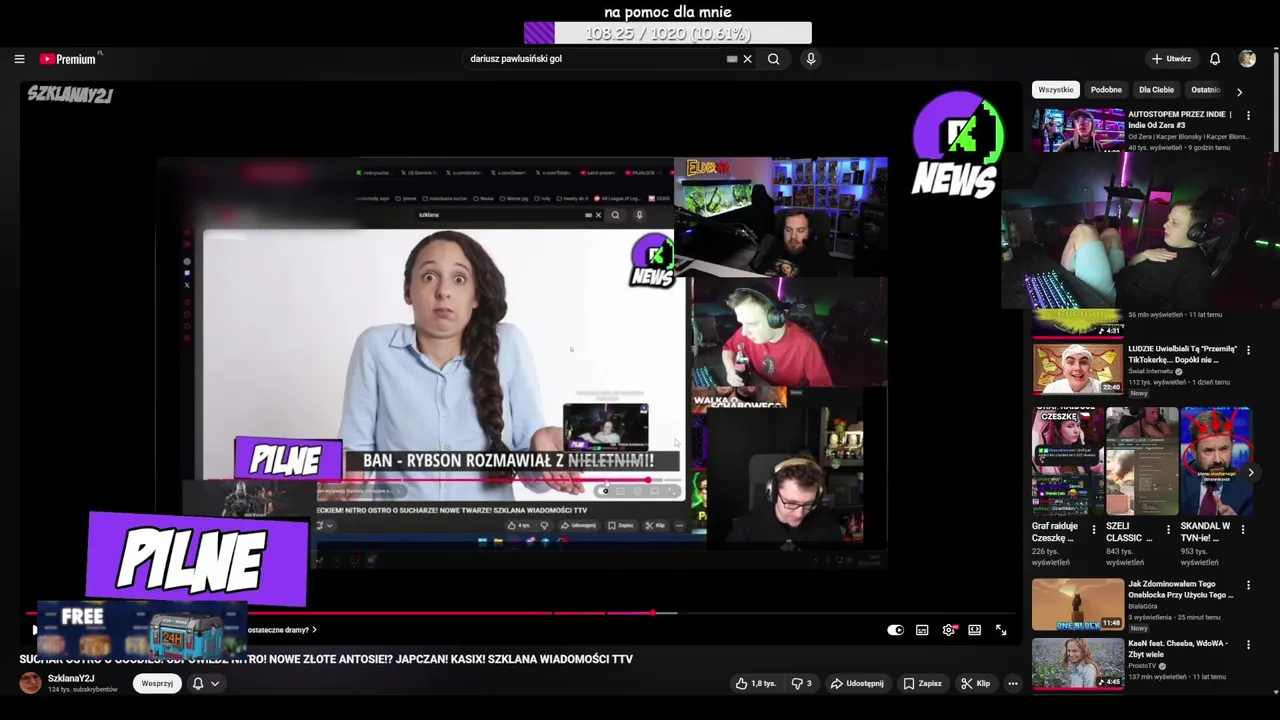Select the Ostatnio filter chip
Image resolution: width=1280 pixels, height=720 pixels.
[1206, 90]
